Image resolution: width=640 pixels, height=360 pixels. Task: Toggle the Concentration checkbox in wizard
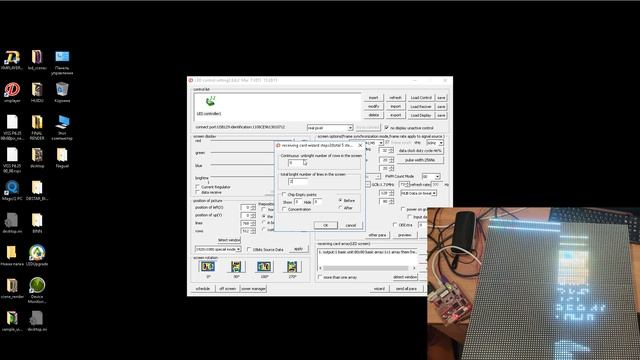284,209
